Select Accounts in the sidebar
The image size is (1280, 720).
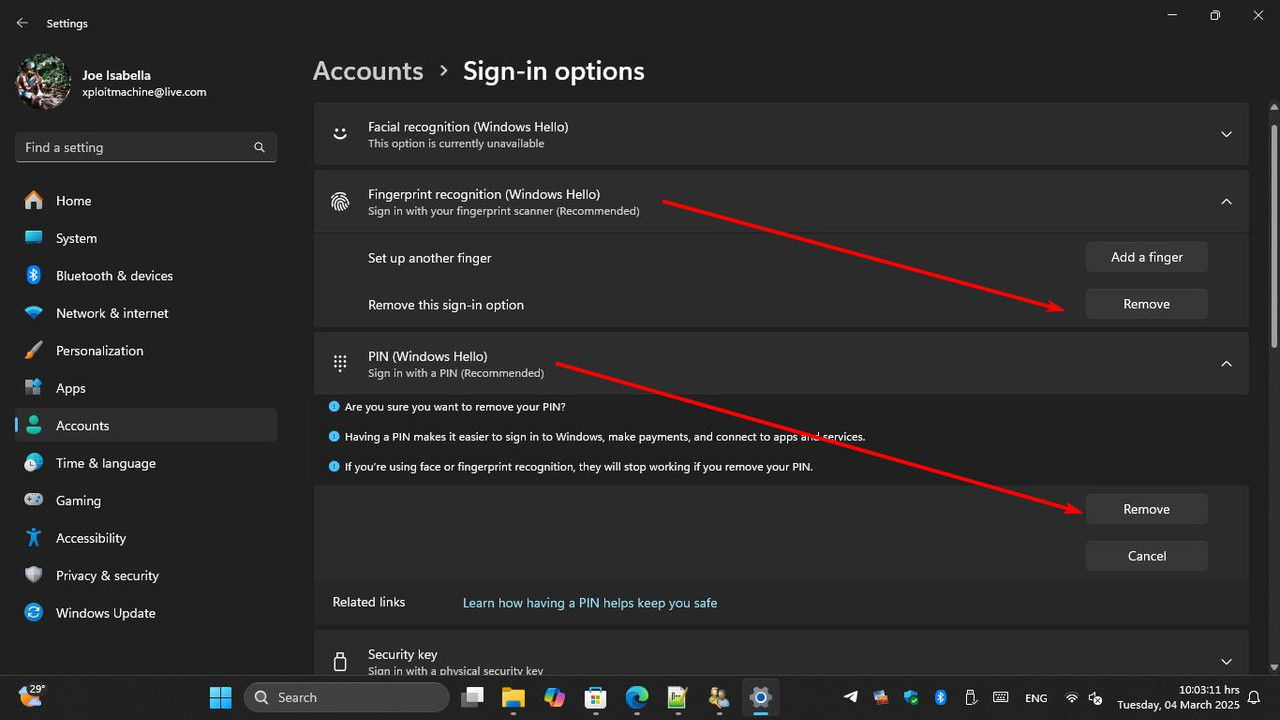point(146,426)
